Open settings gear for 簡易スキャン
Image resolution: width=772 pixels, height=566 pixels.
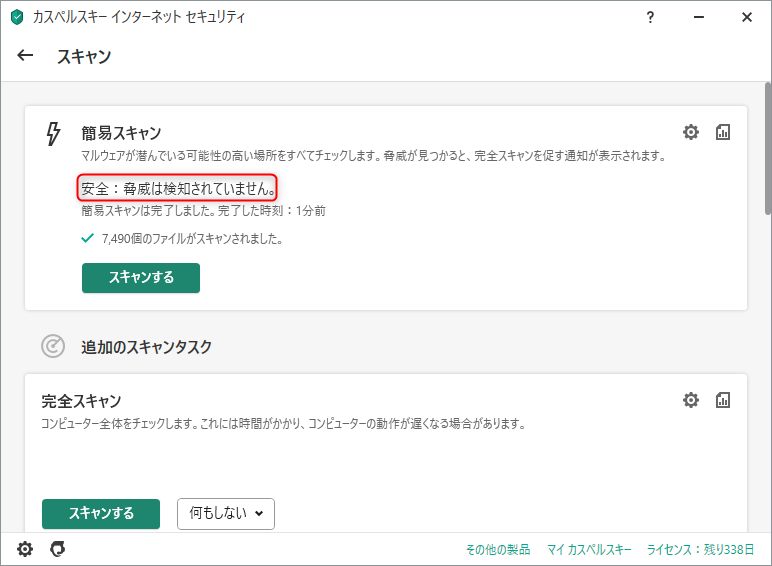691,132
